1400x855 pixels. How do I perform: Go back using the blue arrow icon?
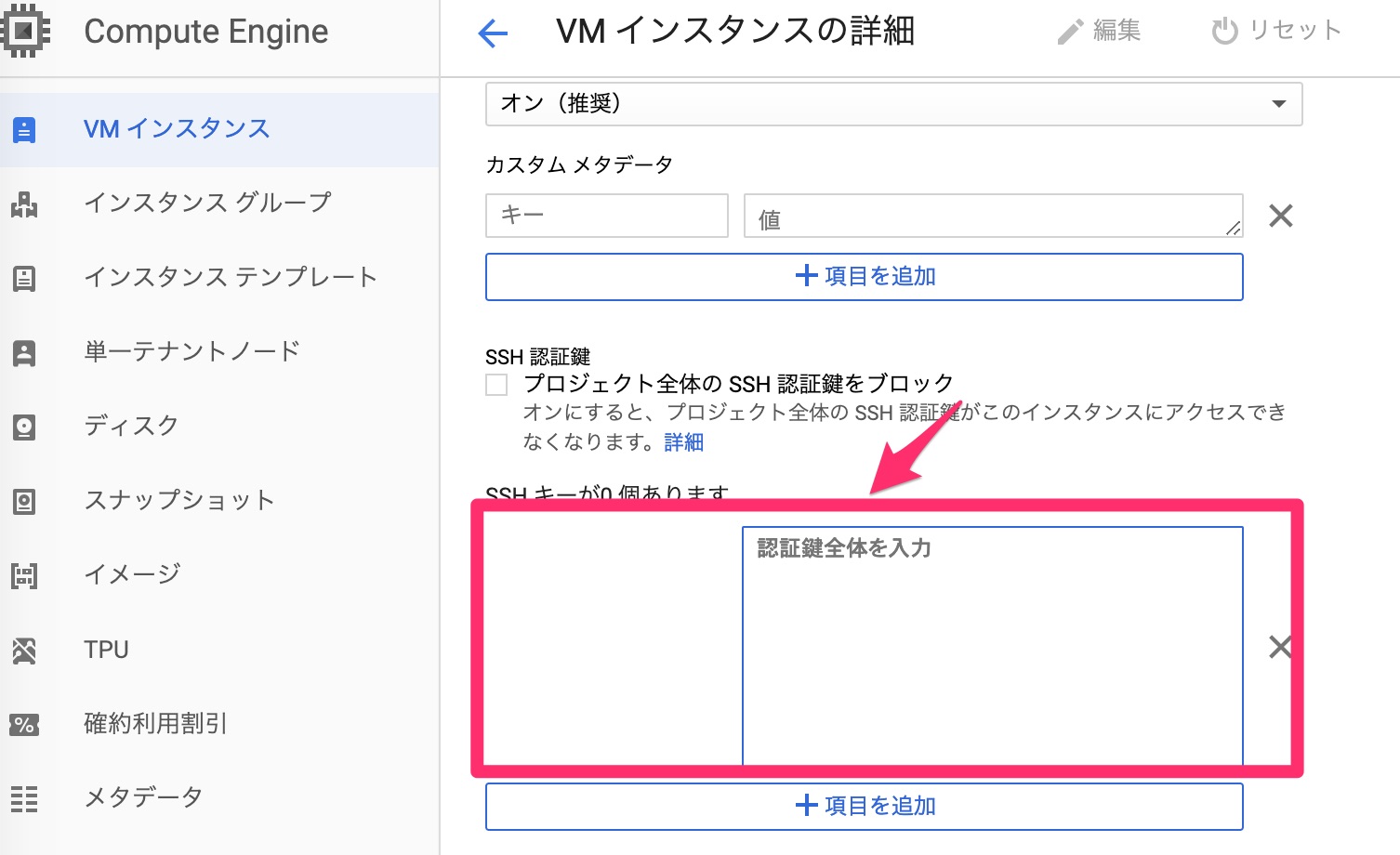493,34
